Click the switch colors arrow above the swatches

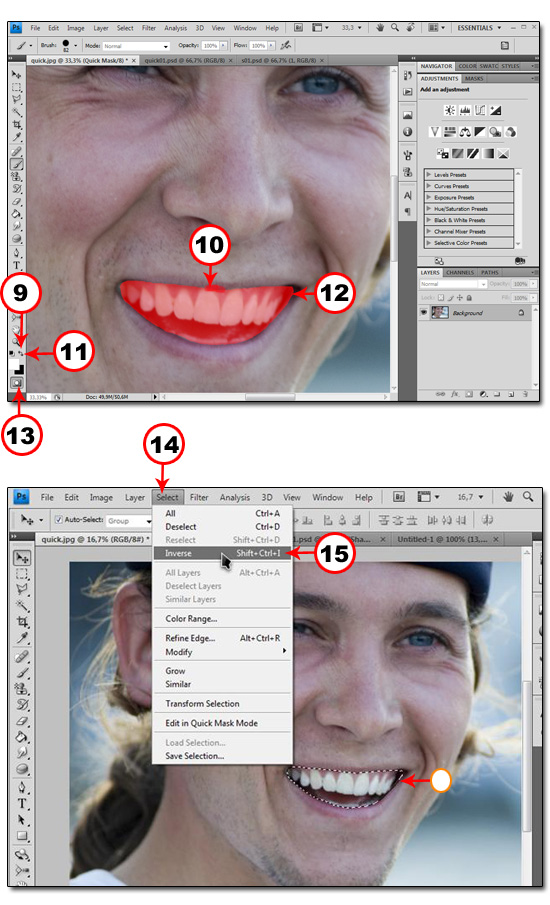[x=21, y=353]
